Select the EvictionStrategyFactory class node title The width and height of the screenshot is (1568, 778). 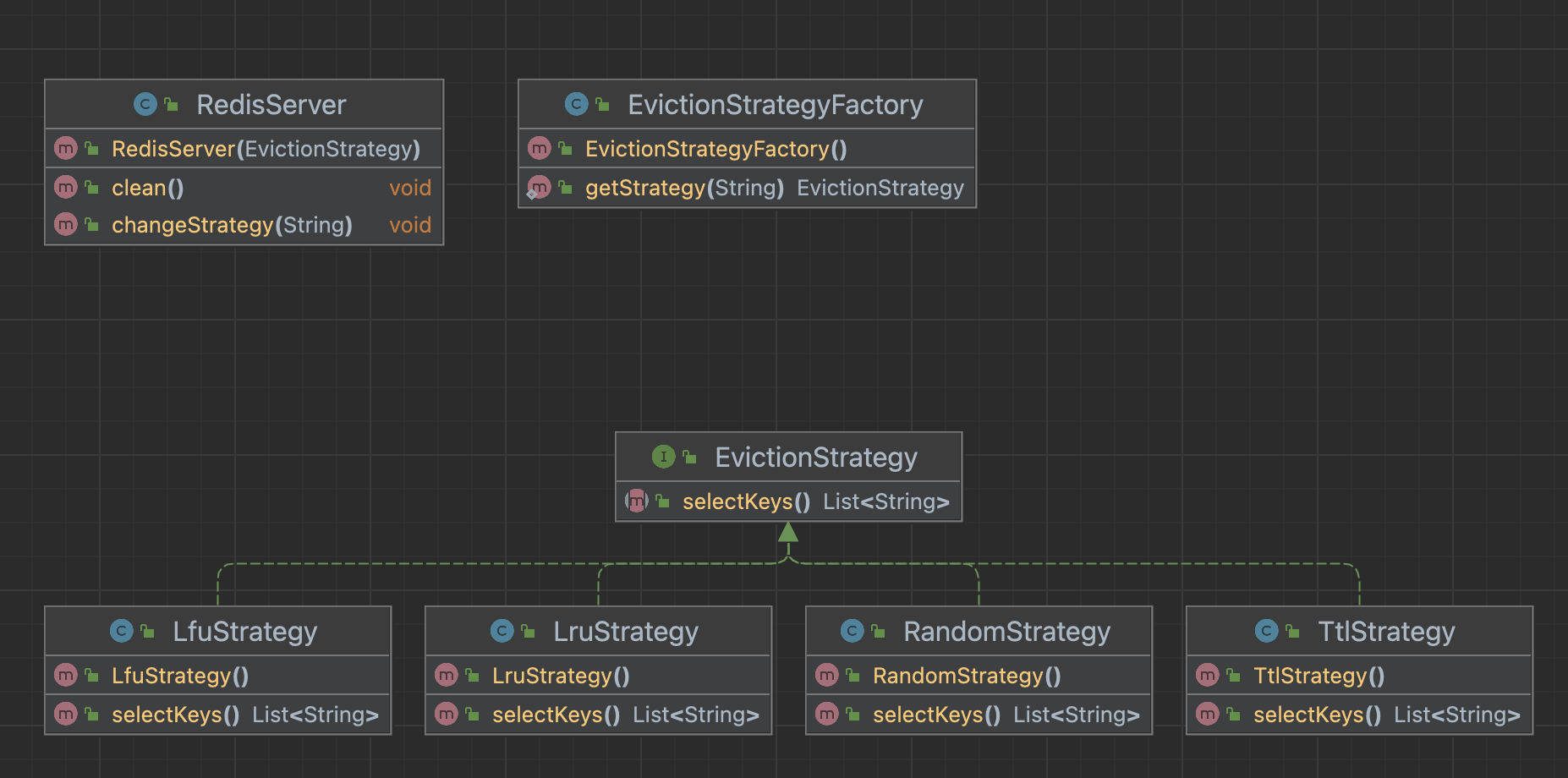pos(776,105)
